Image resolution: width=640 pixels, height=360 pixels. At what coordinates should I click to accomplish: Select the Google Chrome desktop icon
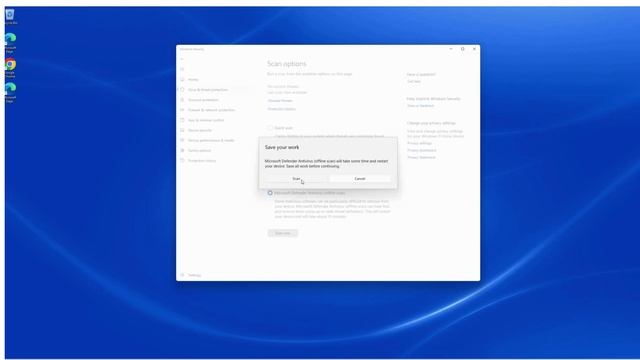pyautogui.click(x=10, y=68)
